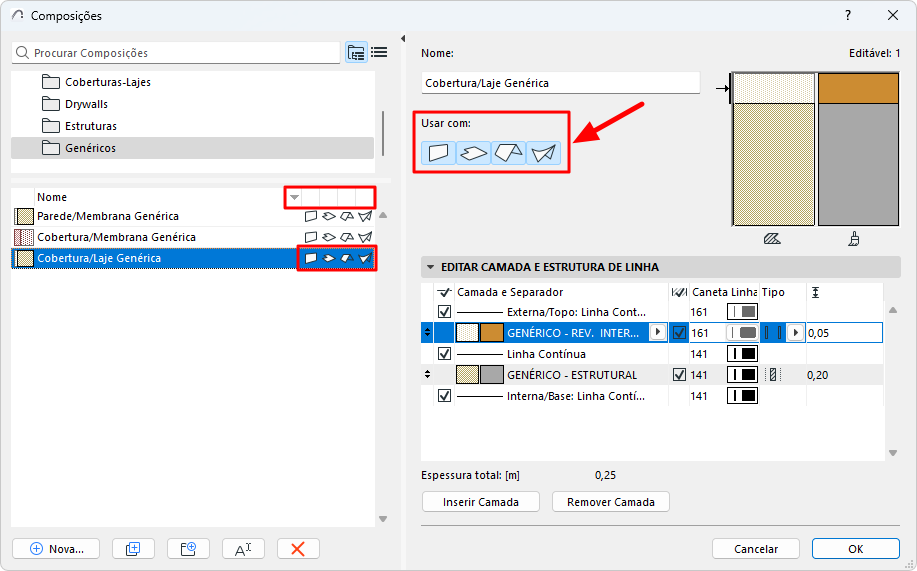
Task: Focus the Procurar Composições search box
Action: (175, 53)
